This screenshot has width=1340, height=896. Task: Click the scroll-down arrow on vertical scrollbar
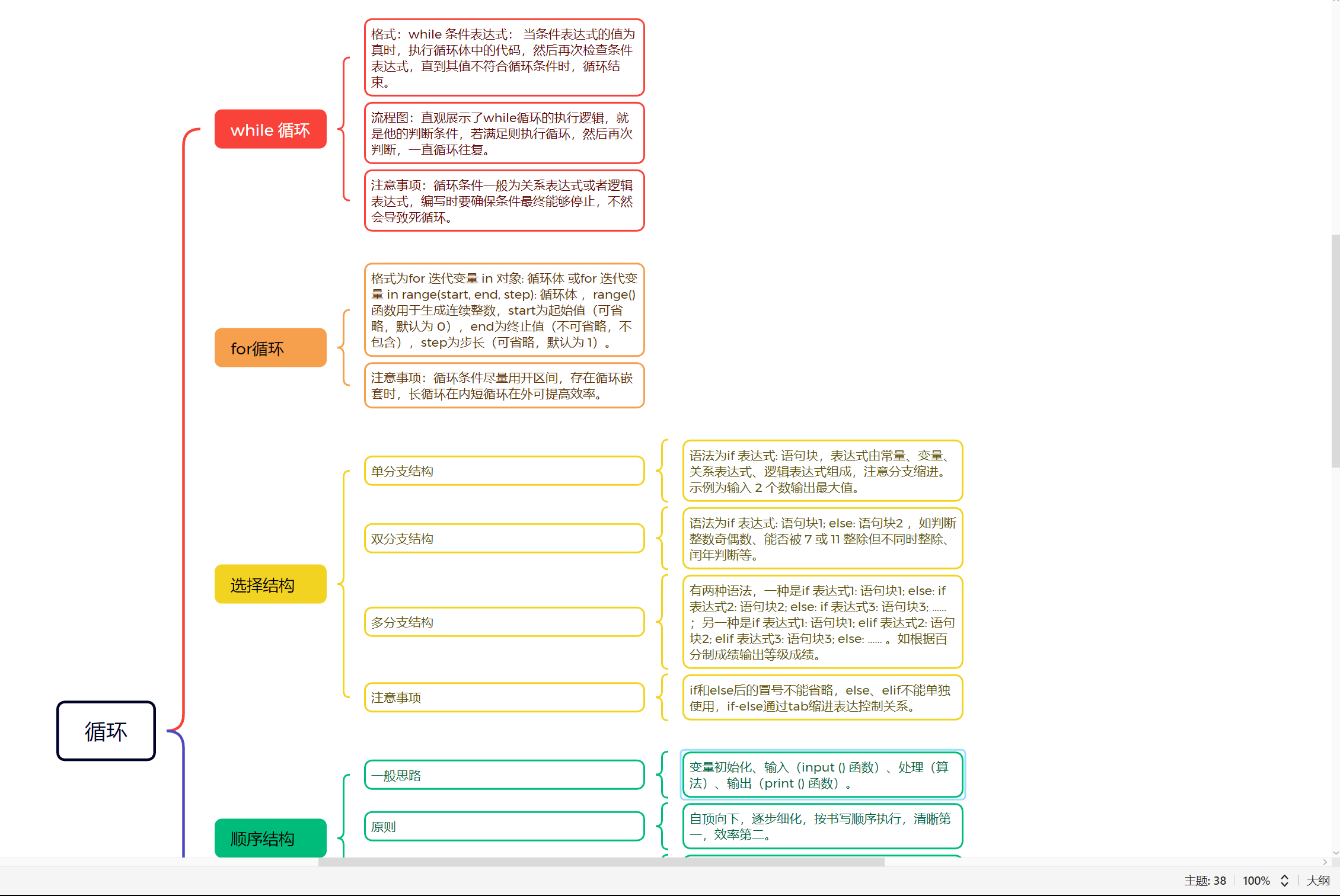click(1335, 853)
